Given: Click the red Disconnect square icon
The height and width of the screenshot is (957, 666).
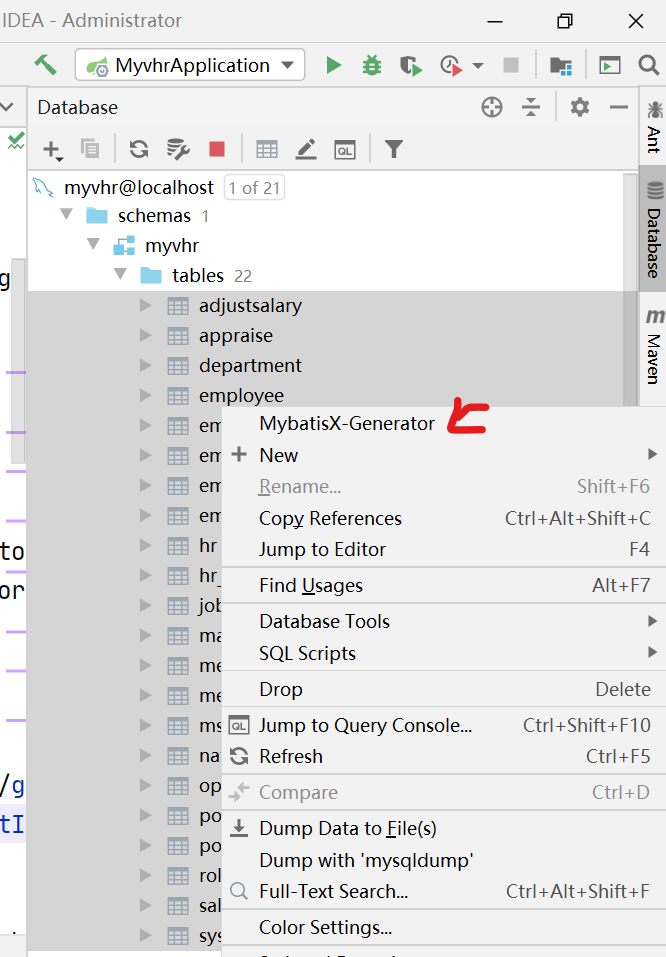Looking at the screenshot, I should (217, 149).
